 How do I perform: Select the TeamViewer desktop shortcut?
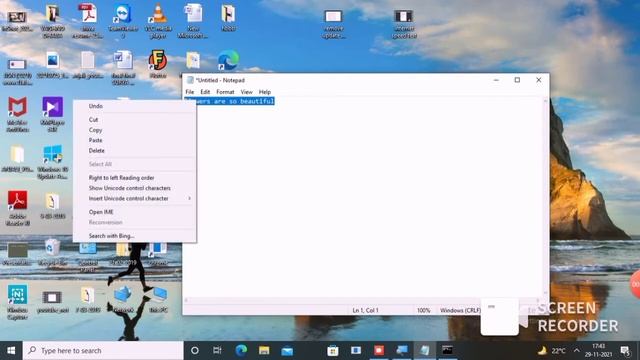(122, 22)
